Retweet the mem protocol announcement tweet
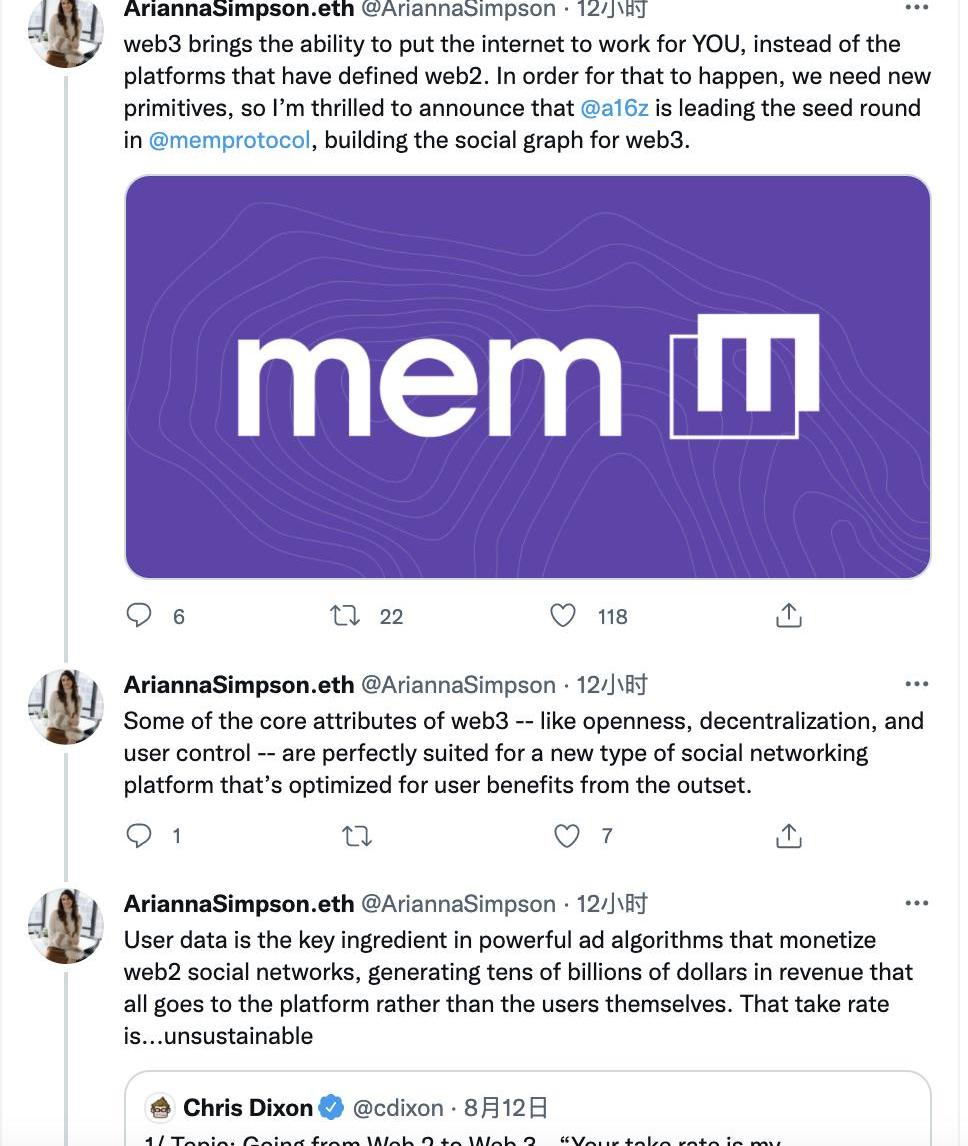This screenshot has height=1146, width=968. (345, 615)
